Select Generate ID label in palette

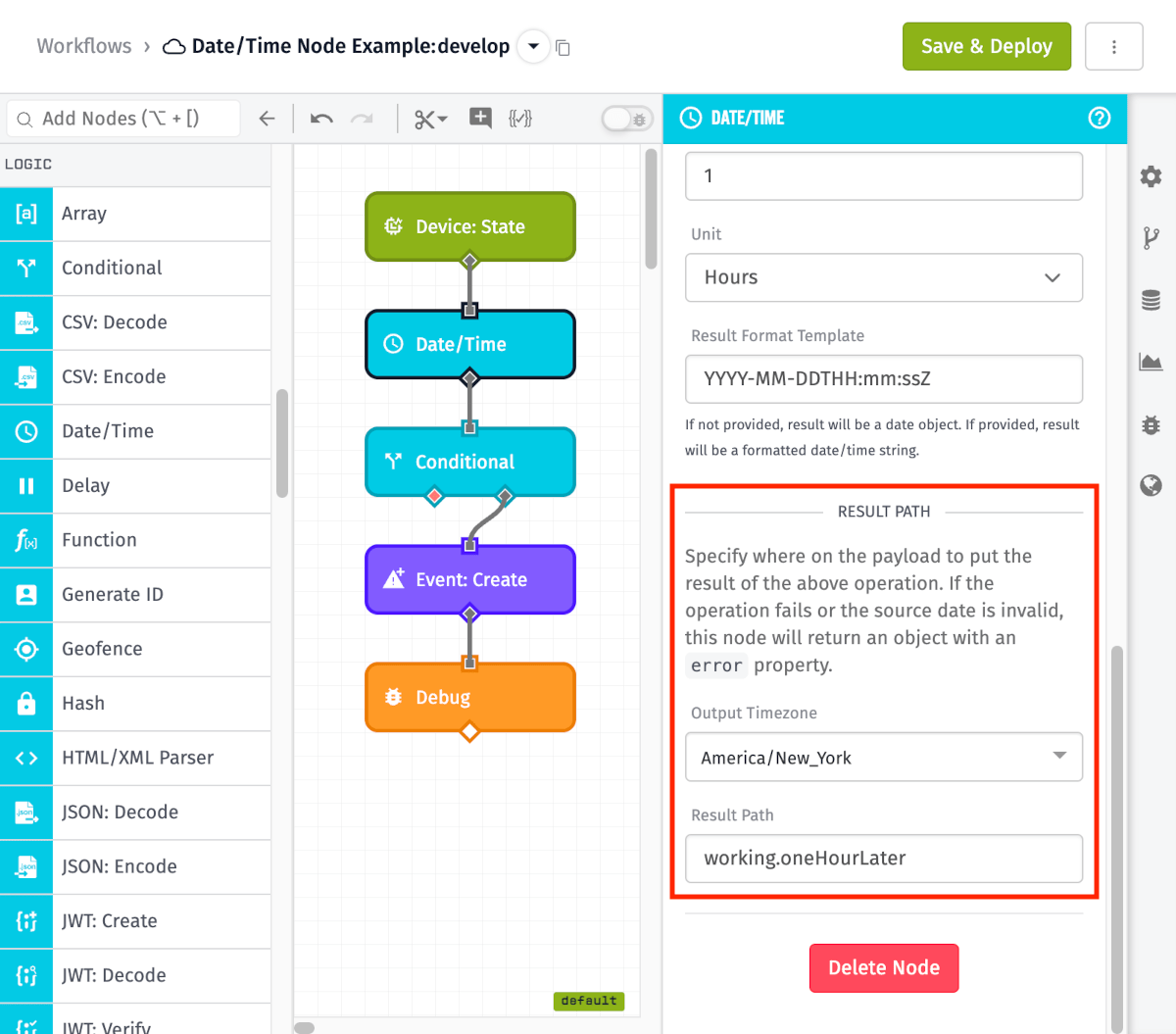[x=113, y=594]
